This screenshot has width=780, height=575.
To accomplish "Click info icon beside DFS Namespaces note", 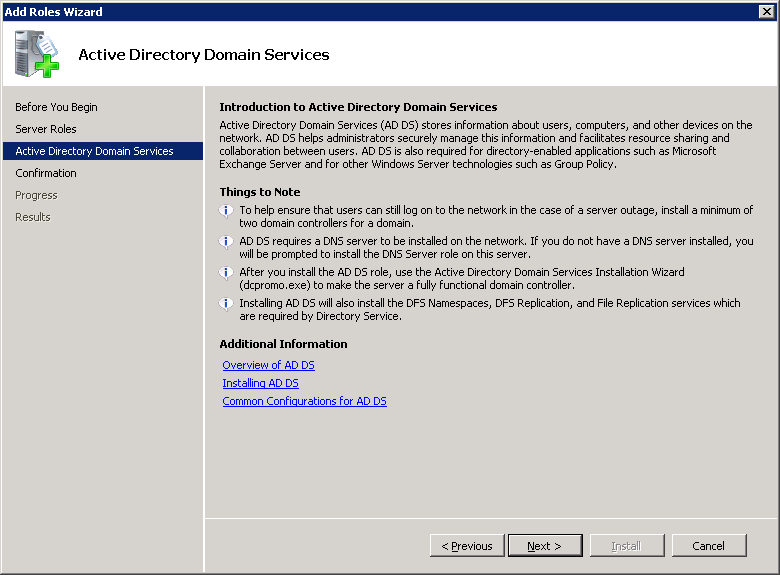I will pyautogui.click(x=226, y=303).
